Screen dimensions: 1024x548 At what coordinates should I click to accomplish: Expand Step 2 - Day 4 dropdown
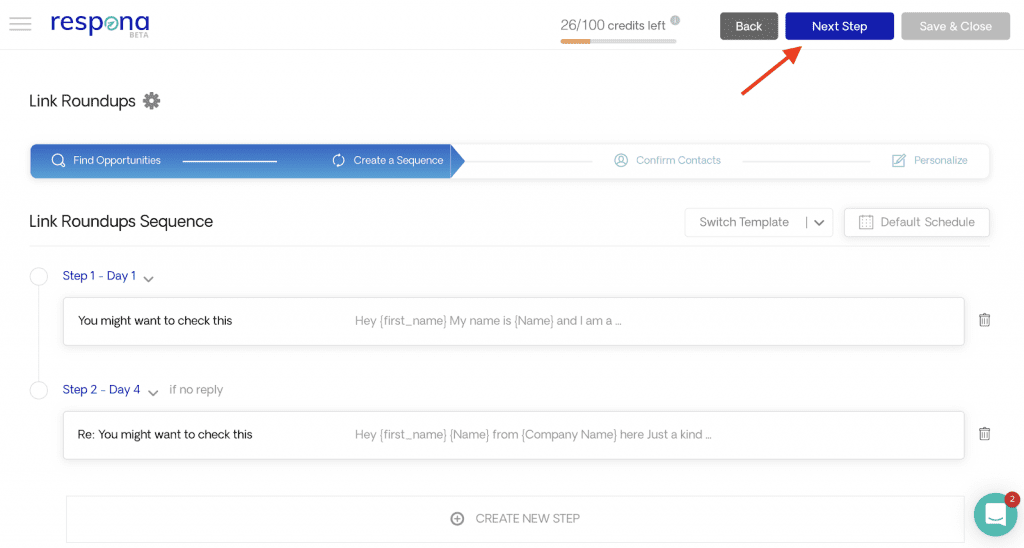(x=153, y=392)
